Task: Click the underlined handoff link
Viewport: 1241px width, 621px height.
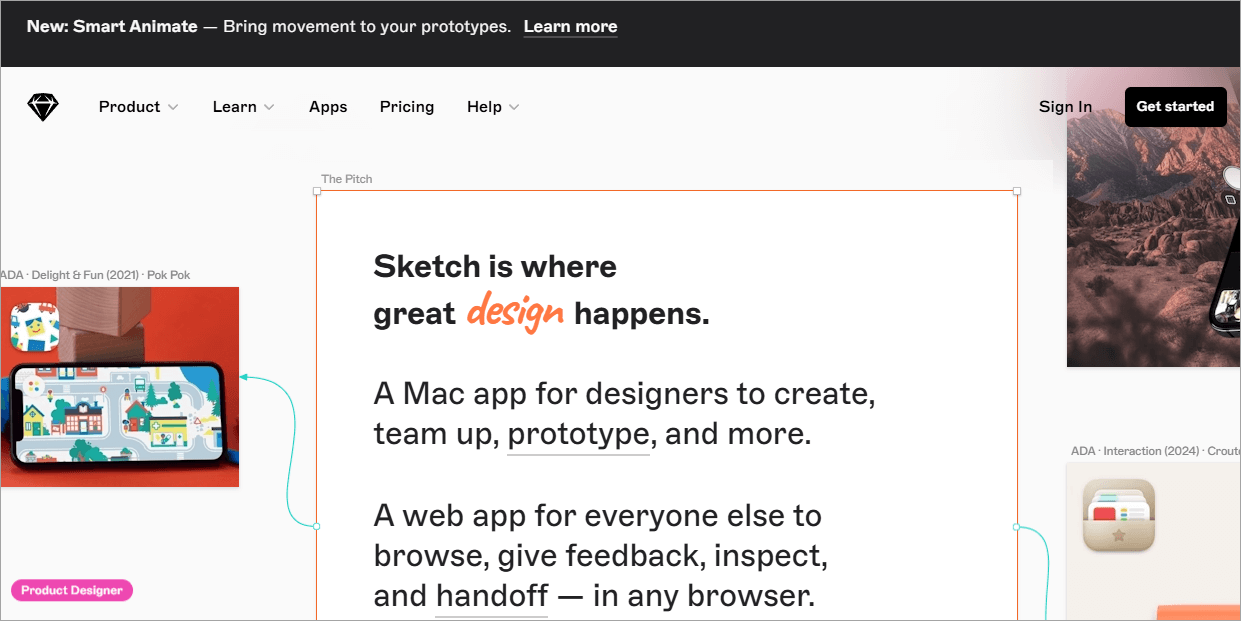Action: (x=491, y=597)
